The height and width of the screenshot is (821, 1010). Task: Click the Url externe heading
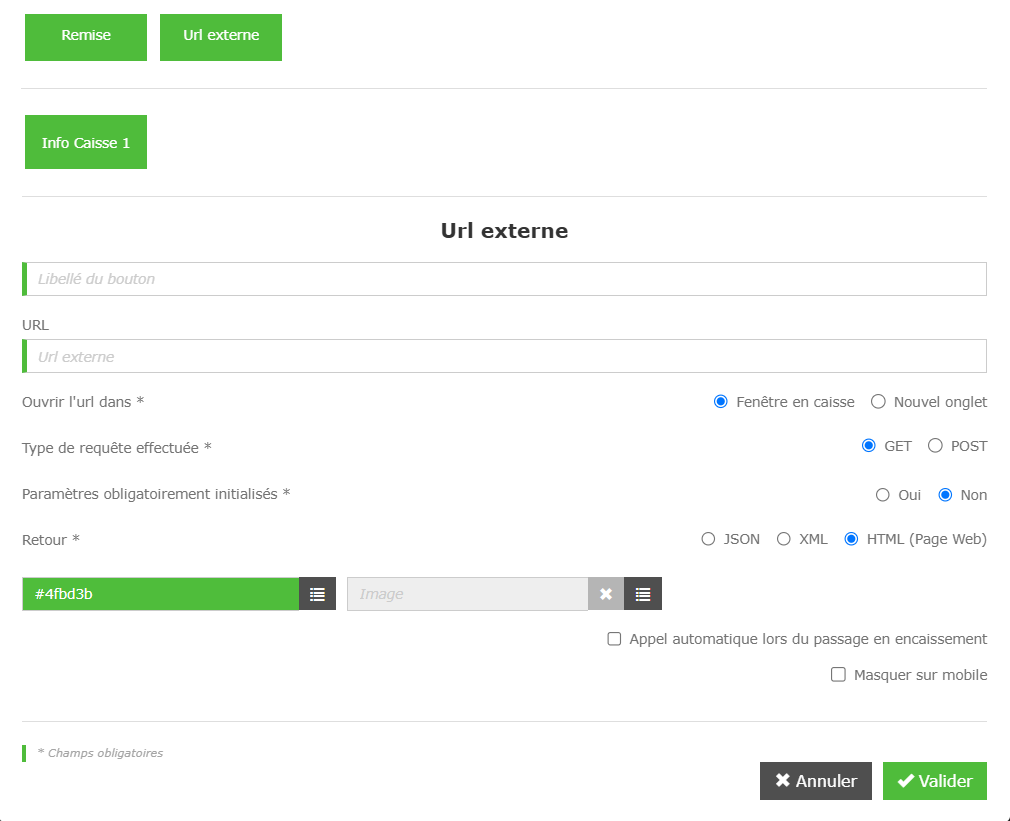504,231
